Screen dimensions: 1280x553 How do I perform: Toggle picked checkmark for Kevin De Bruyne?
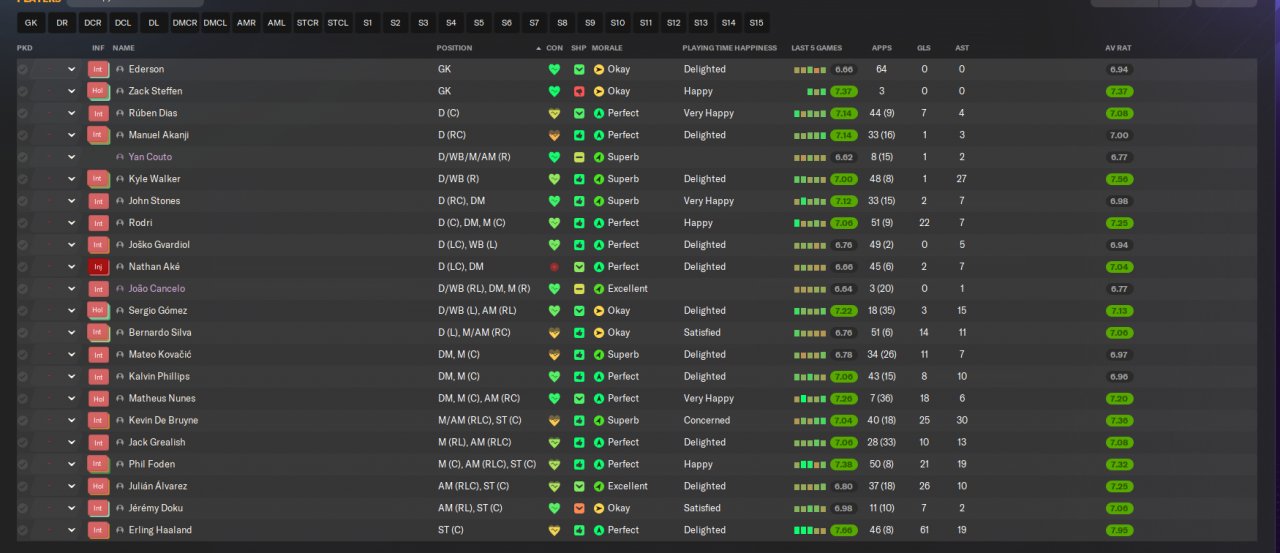click(23, 420)
